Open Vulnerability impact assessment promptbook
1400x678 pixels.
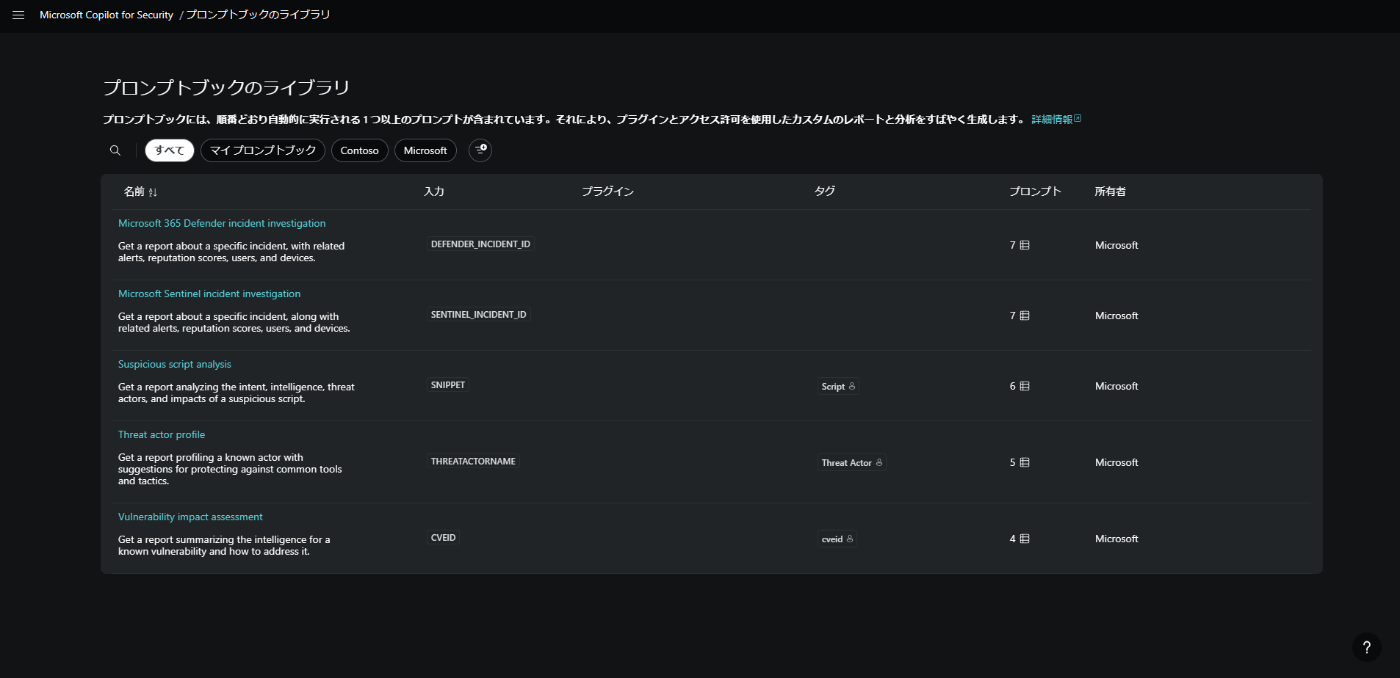190,517
